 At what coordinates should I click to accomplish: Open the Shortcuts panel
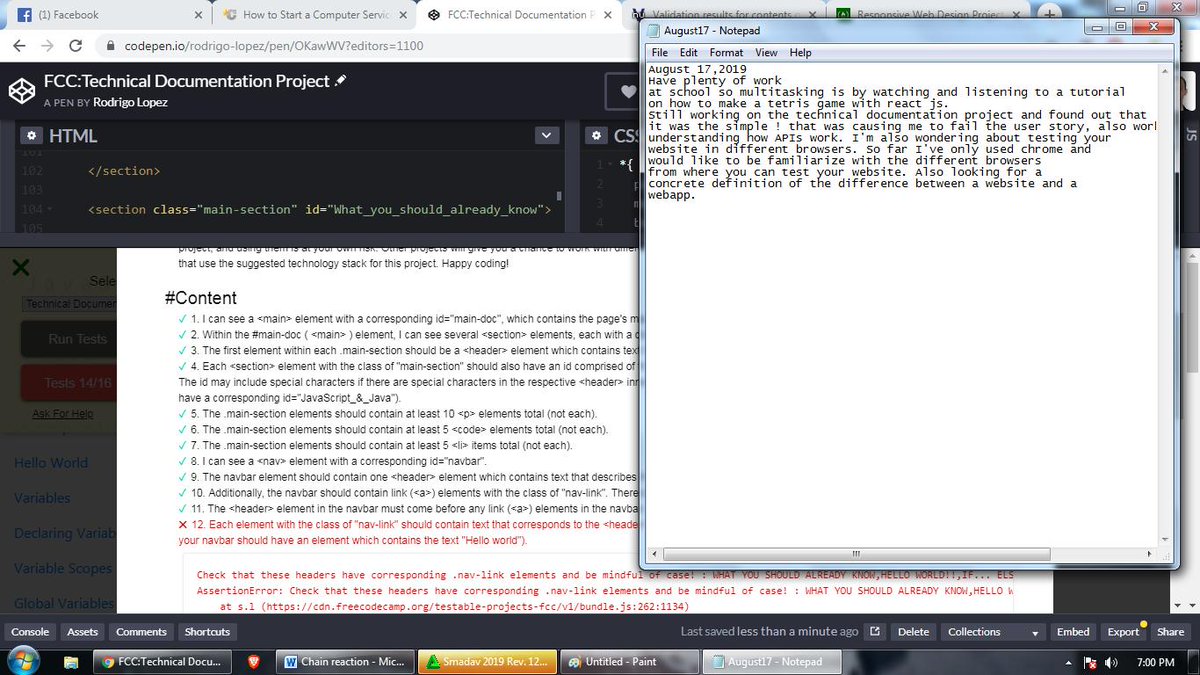[x=207, y=632]
